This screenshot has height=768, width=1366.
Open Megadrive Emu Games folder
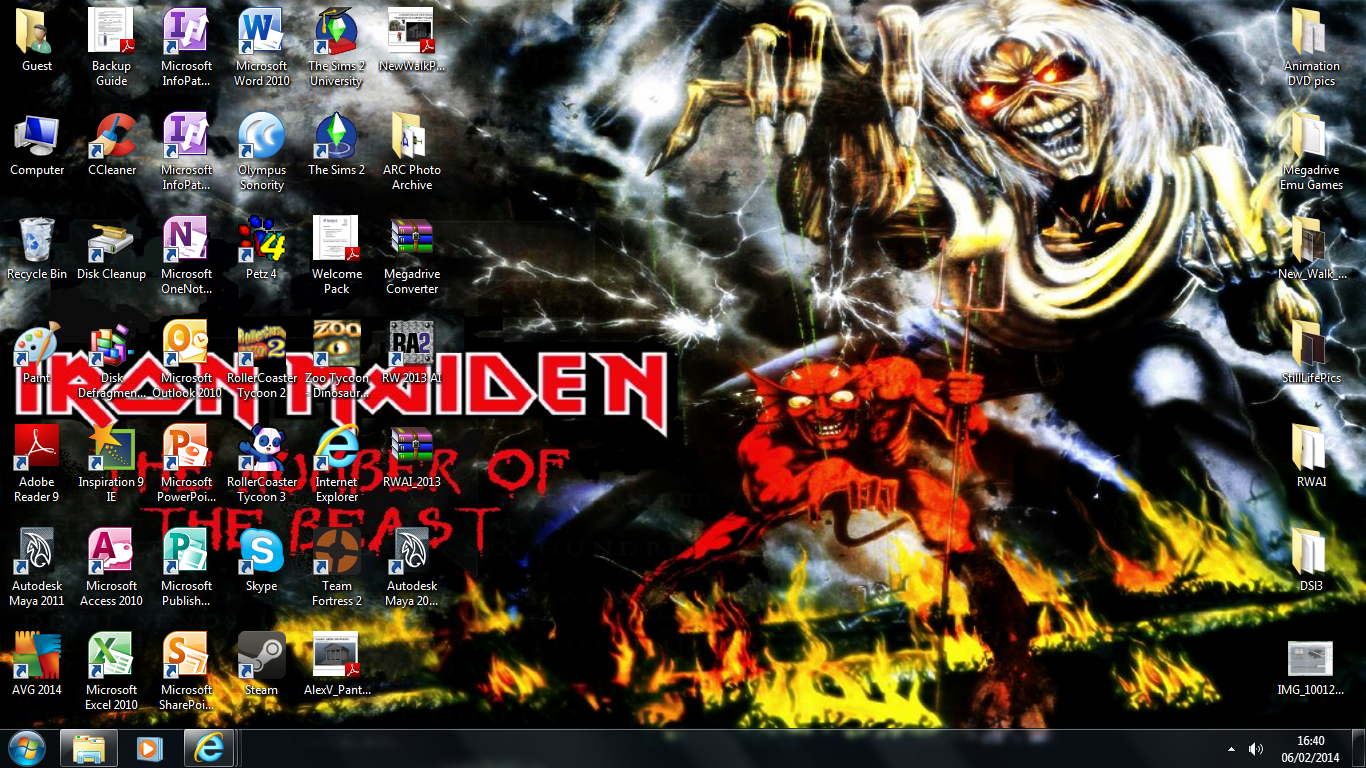[1311, 153]
